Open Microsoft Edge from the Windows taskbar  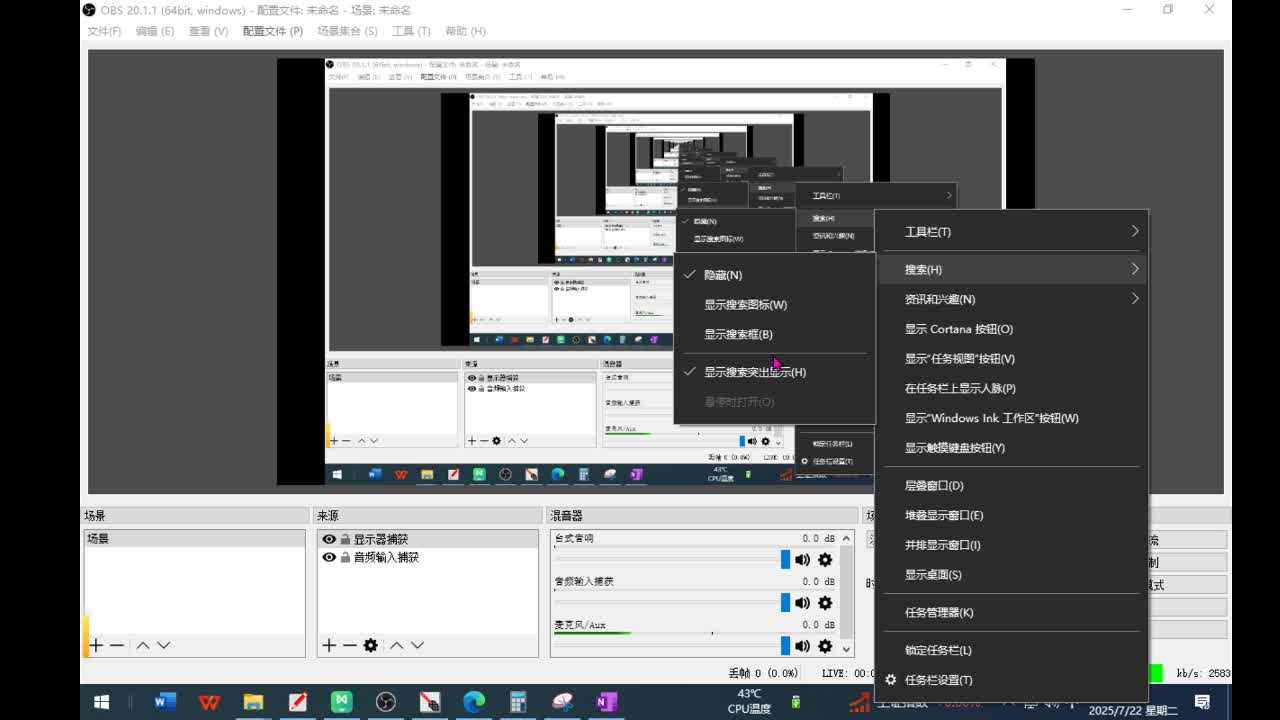(474, 702)
